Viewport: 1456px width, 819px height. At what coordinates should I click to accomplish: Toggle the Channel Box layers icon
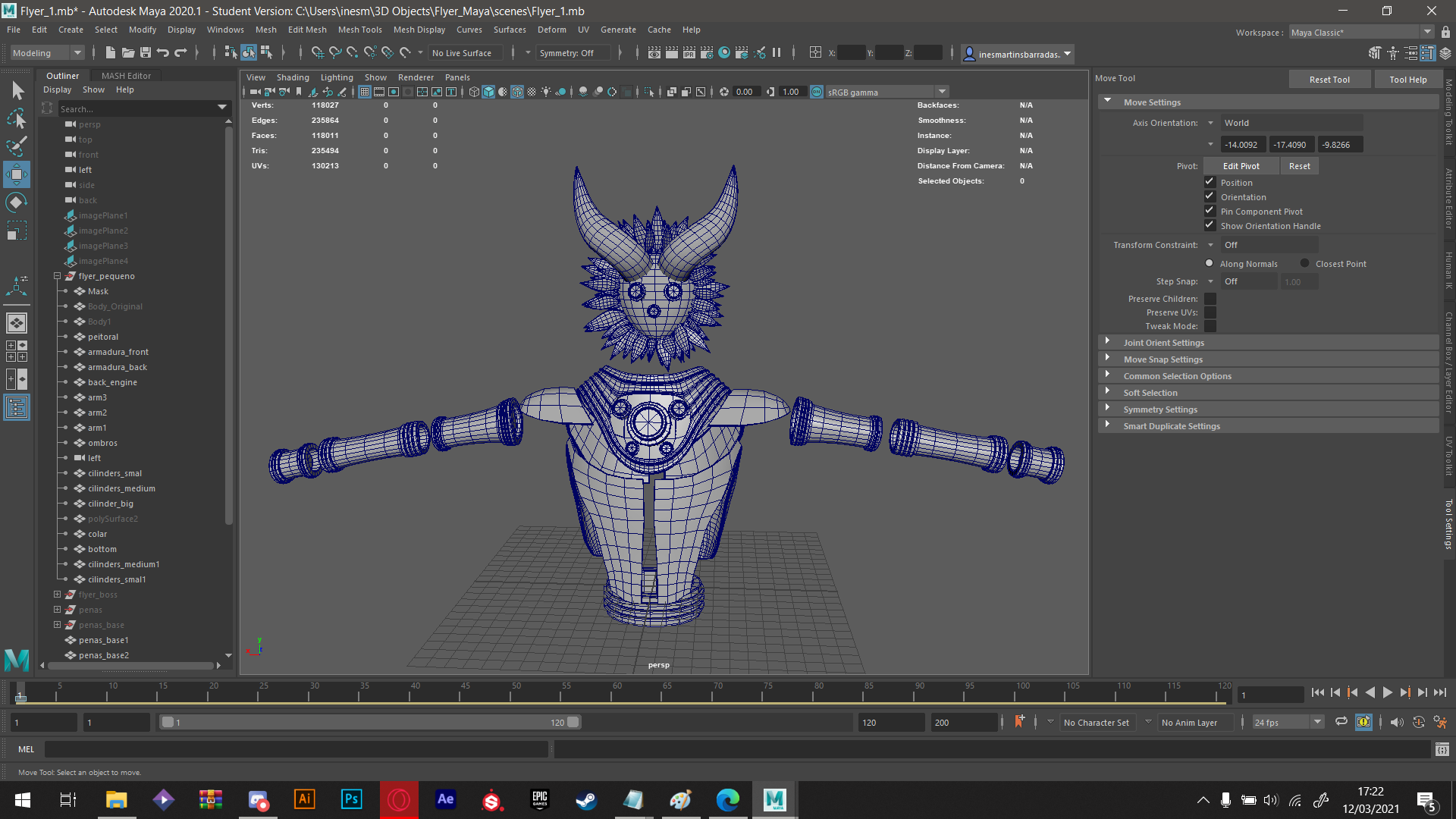1445,53
